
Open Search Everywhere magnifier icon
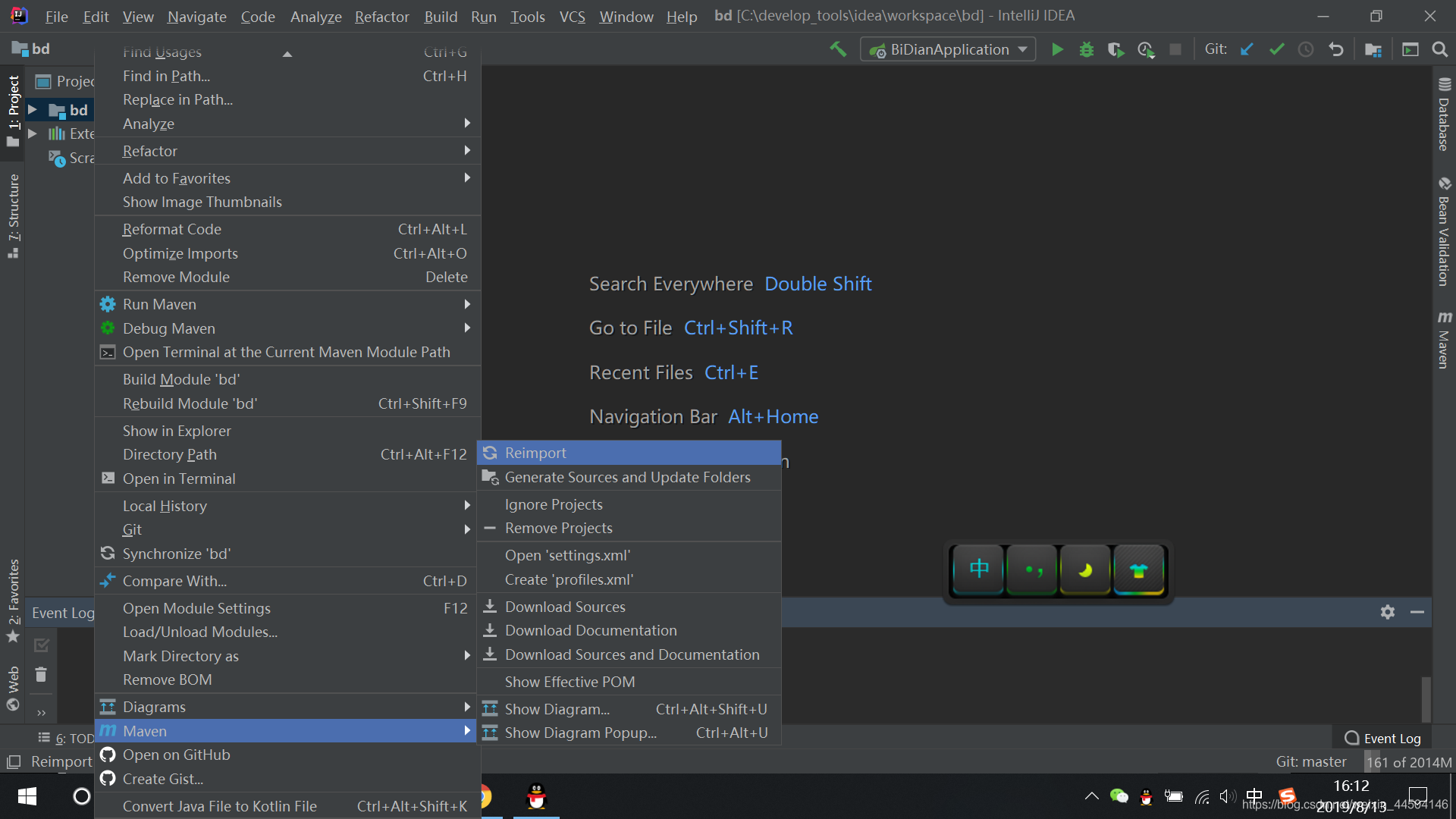tap(1439, 49)
